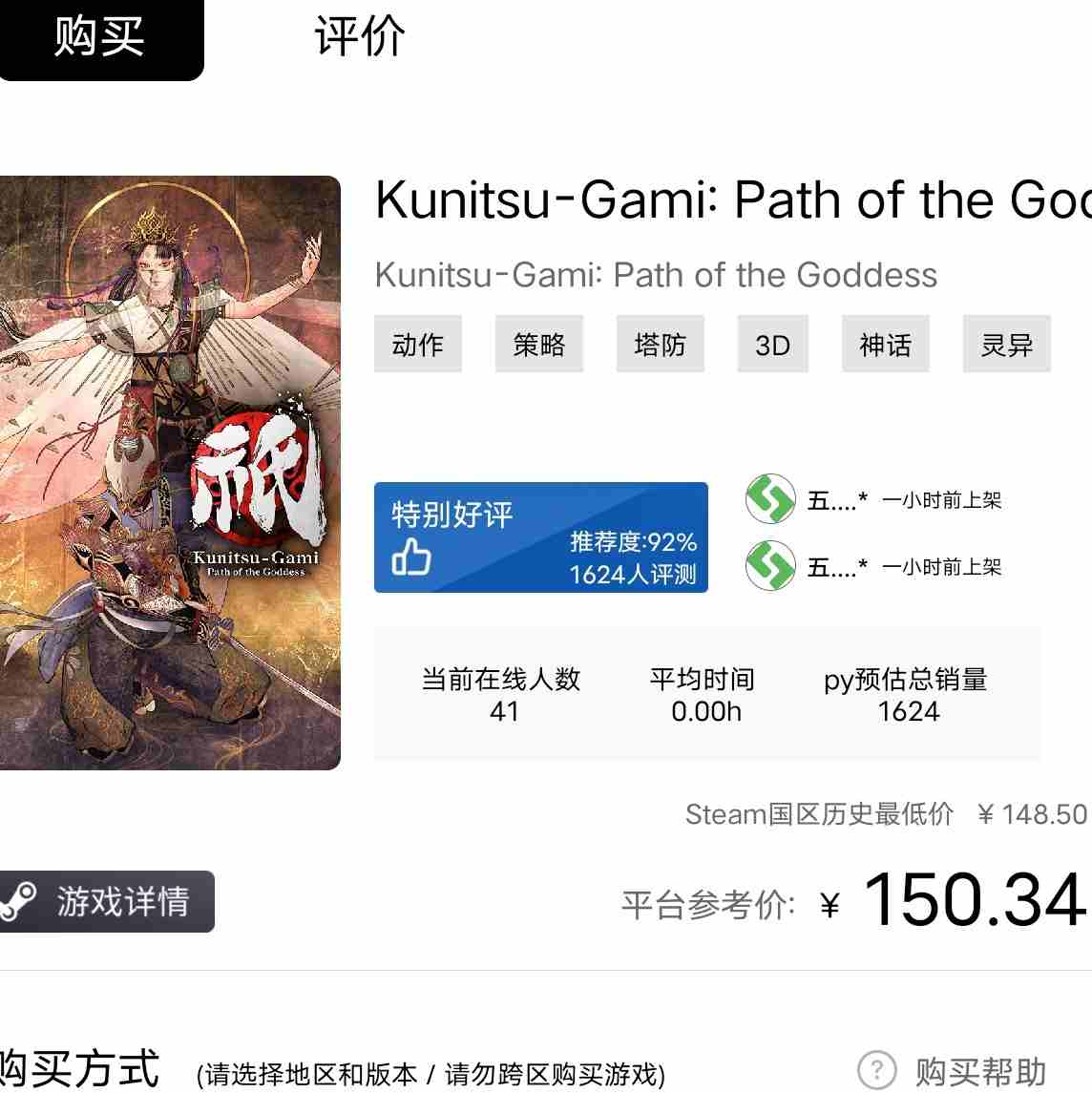This screenshot has height=1093, width=1092.
Task: Click the second seller's green avatar icon
Action: [770, 565]
